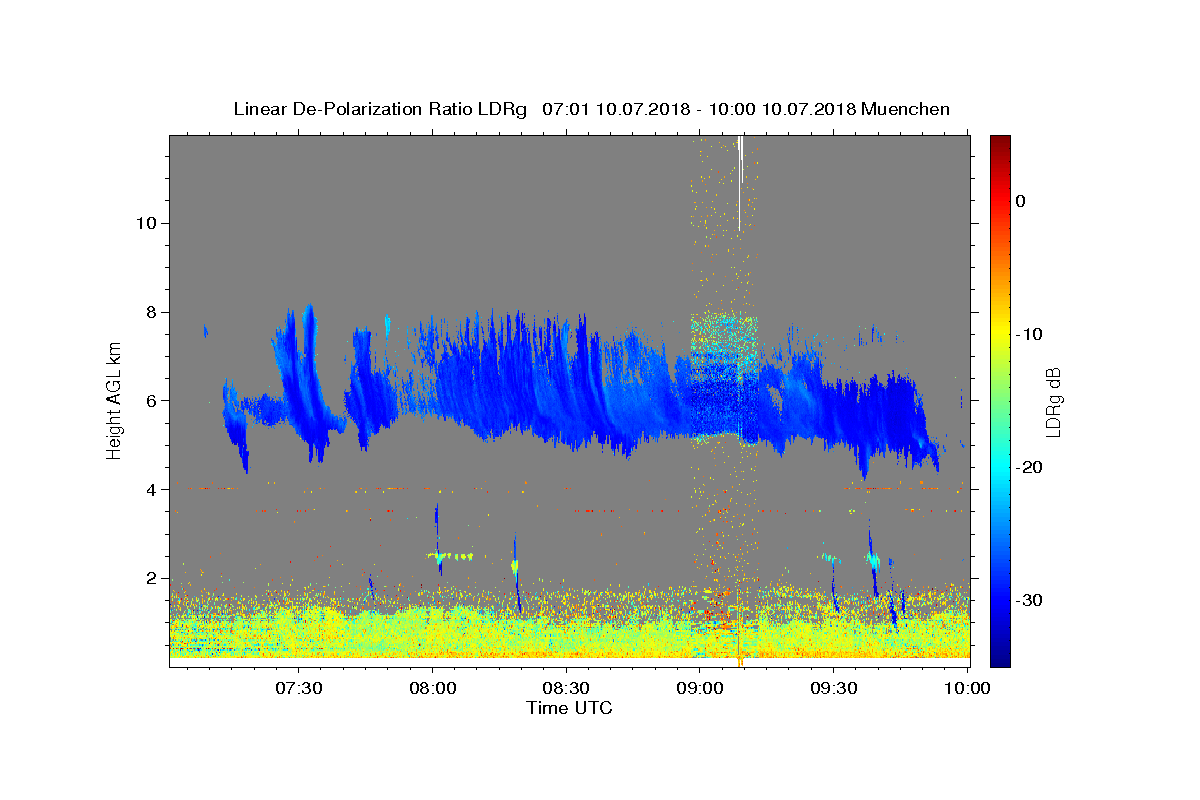Click the colorbar value '-20'

pyautogui.click(x=1029, y=467)
